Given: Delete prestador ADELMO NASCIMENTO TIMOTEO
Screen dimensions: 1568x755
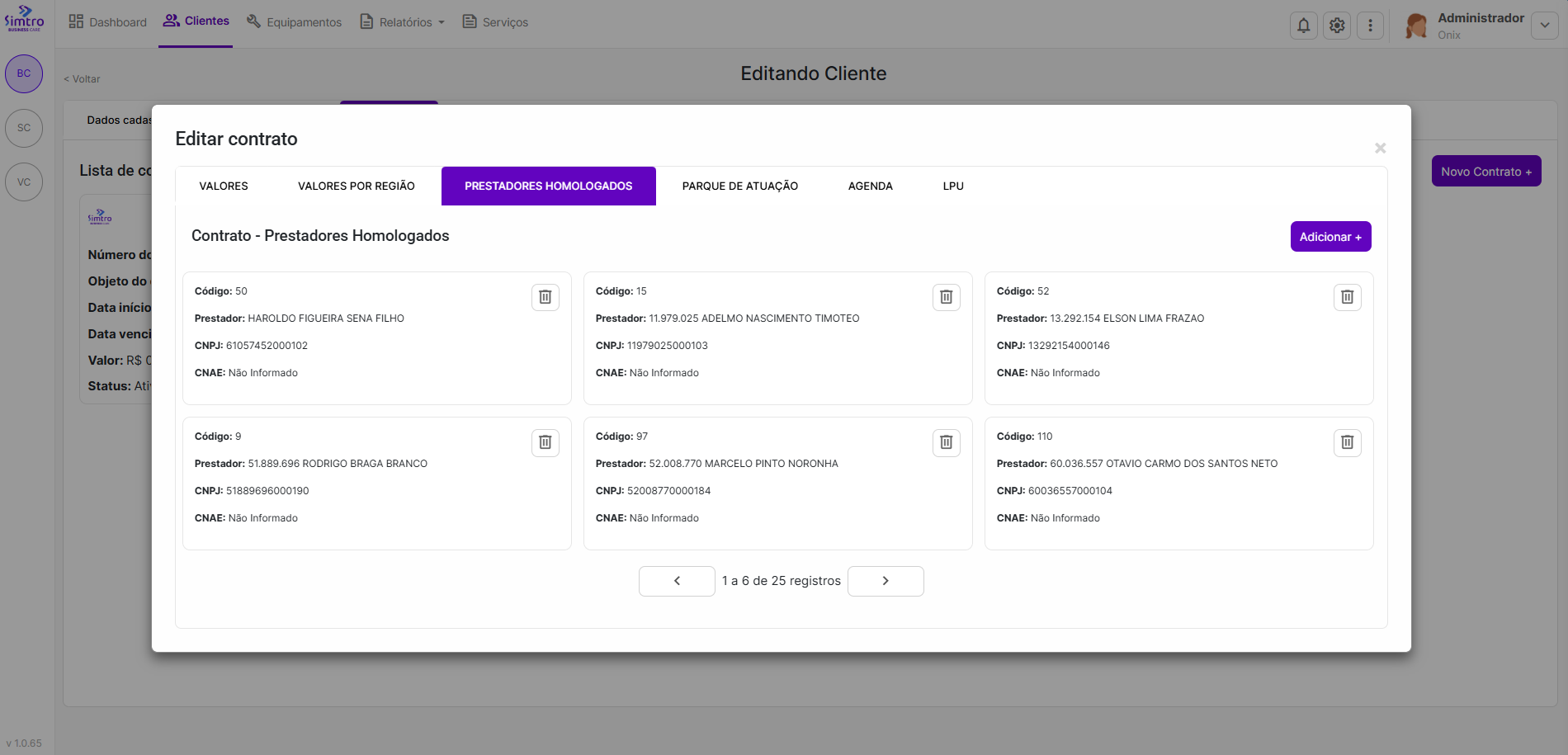Looking at the screenshot, I should [x=946, y=297].
